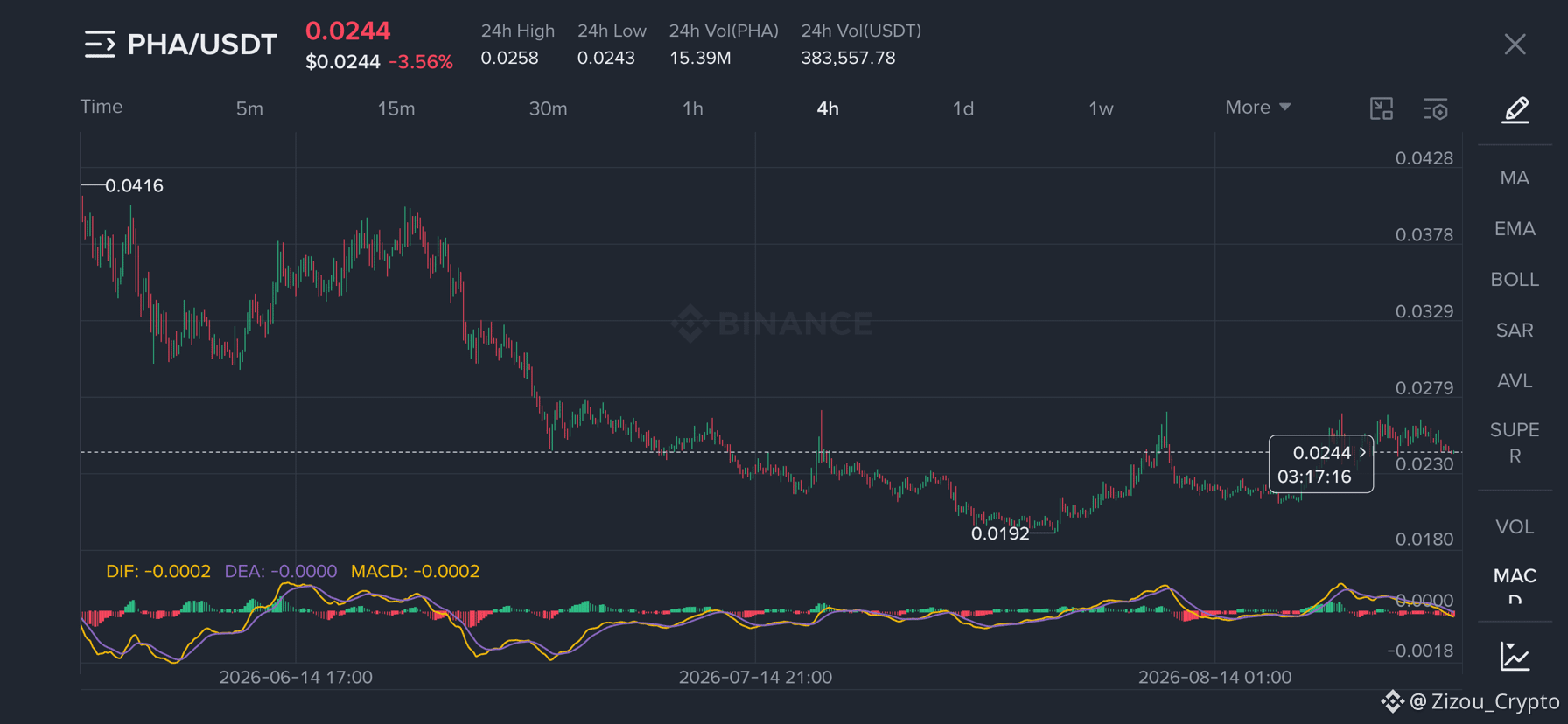Click the 0.0192 low price marker
1568x724 pixels.
(1000, 533)
